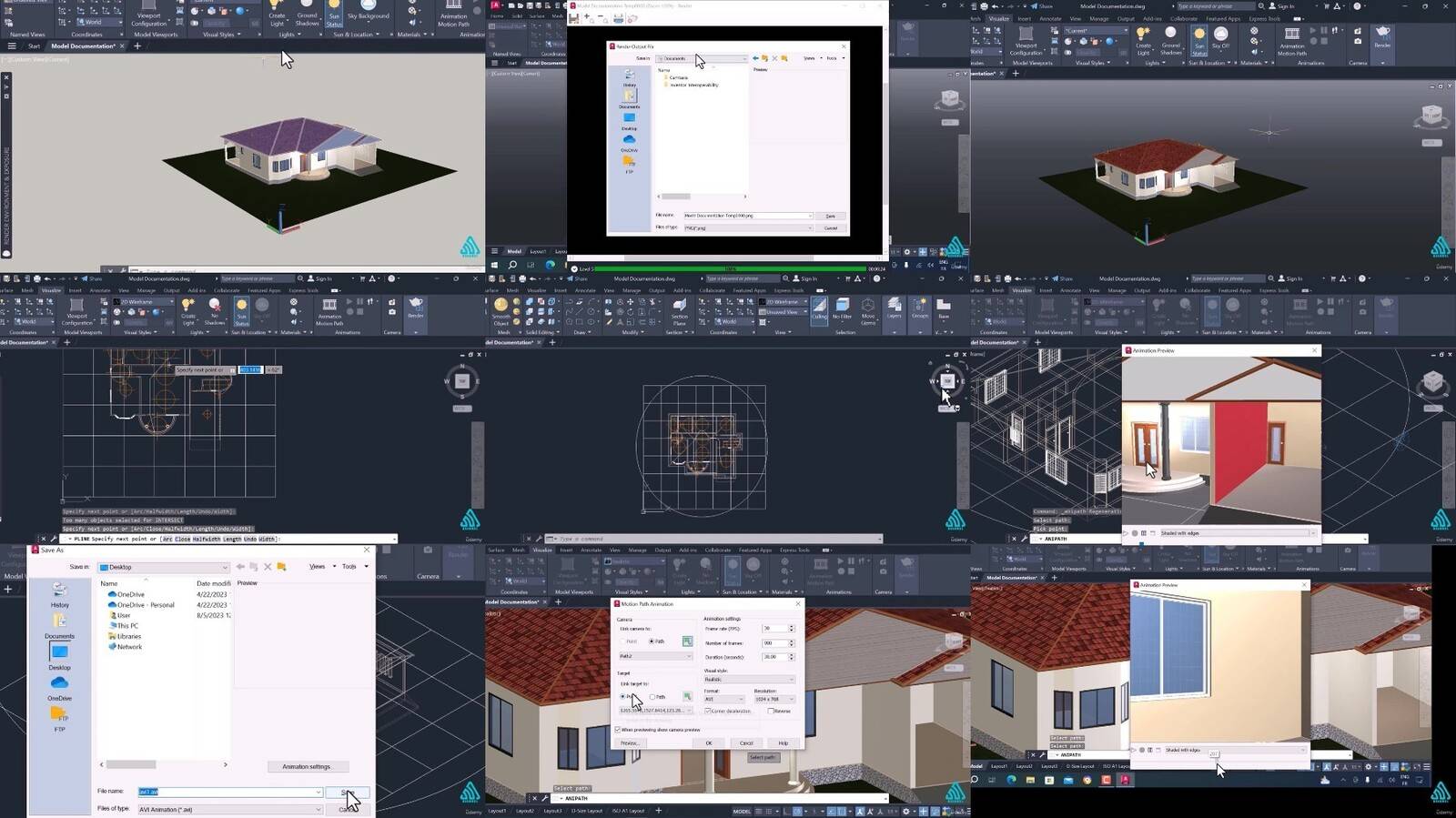Image resolution: width=1456 pixels, height=818 pixels.
Task: Open Start tab in top-left window
Action: (x=34, y=45)
